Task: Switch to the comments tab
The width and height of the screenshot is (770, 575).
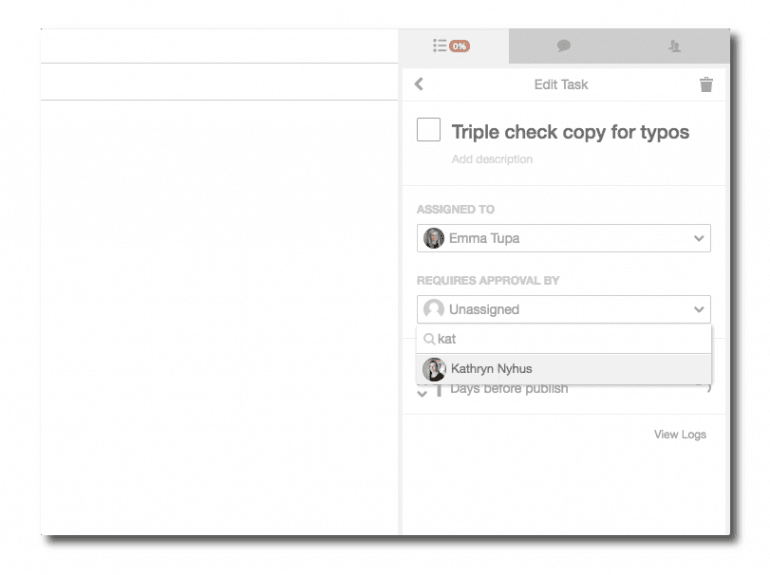Action: tap(564, 46)
